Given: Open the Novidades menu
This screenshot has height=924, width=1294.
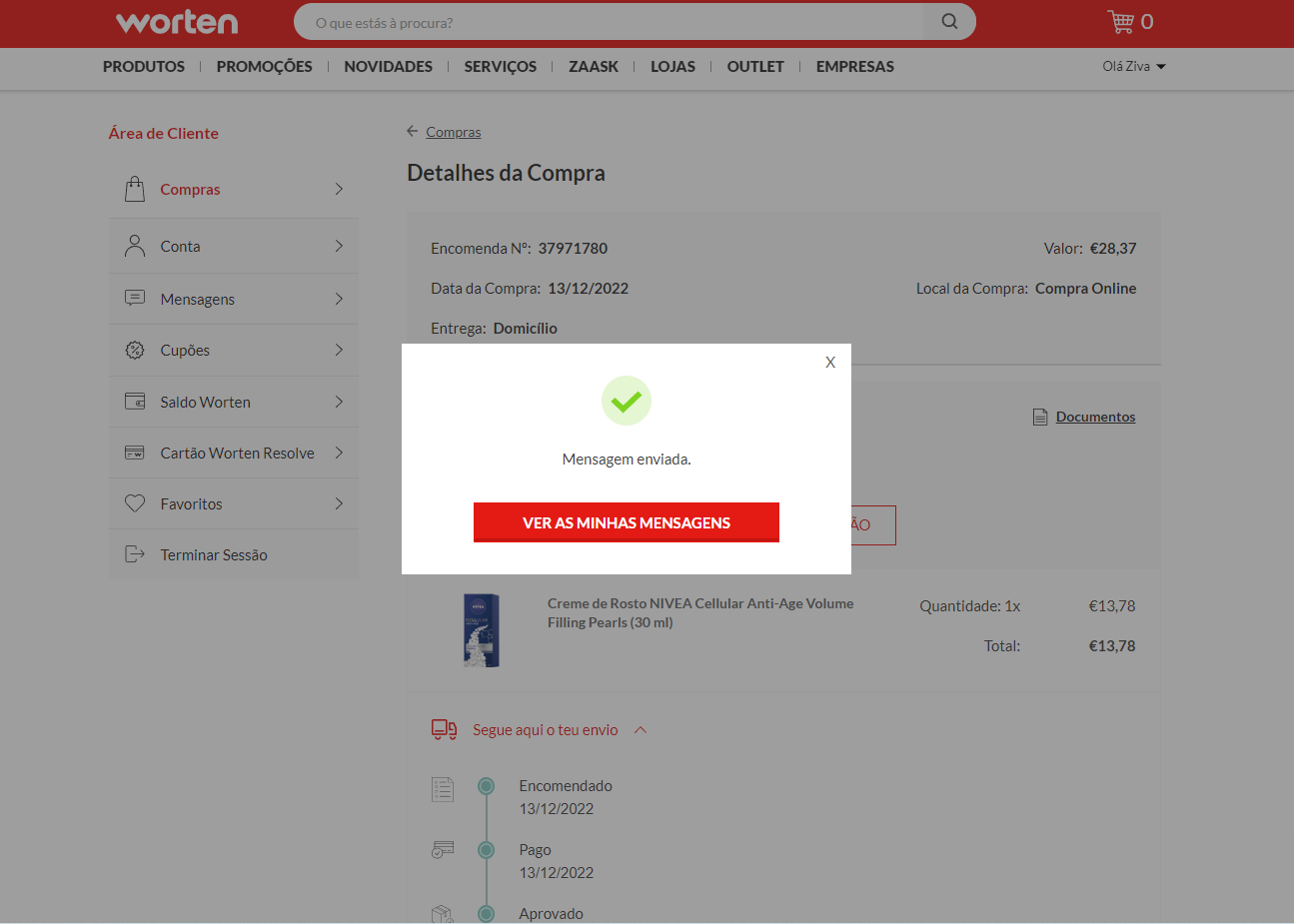Looking at the screenshot, I should (x=389, y=67).
